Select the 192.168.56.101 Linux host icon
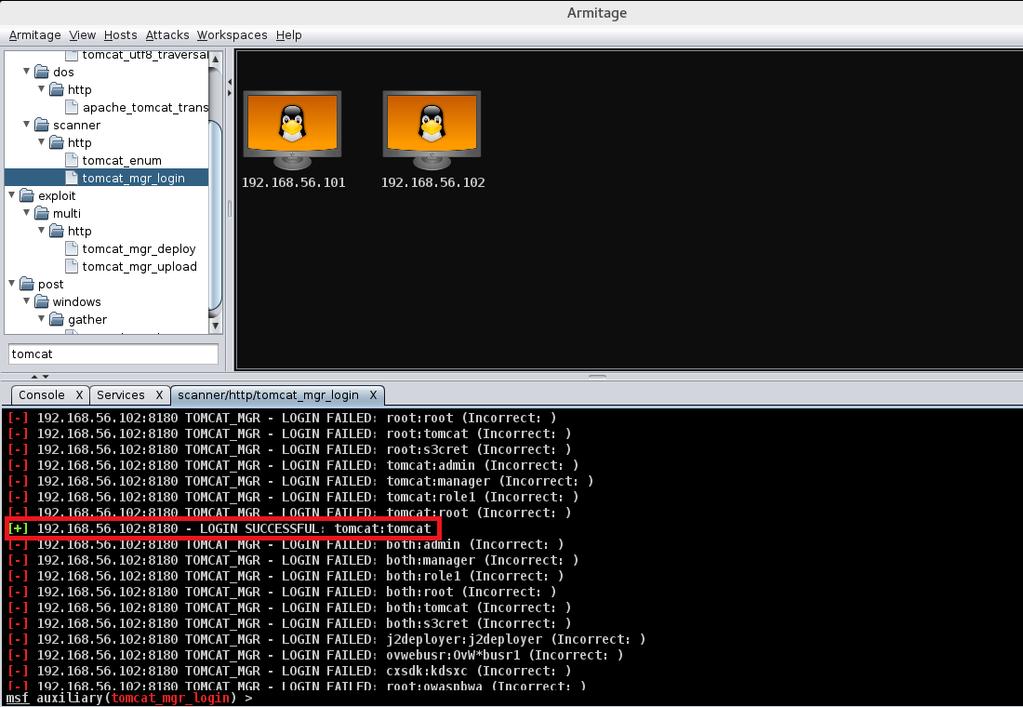The height and width of the screenshot is (707, 1023). 292,130
